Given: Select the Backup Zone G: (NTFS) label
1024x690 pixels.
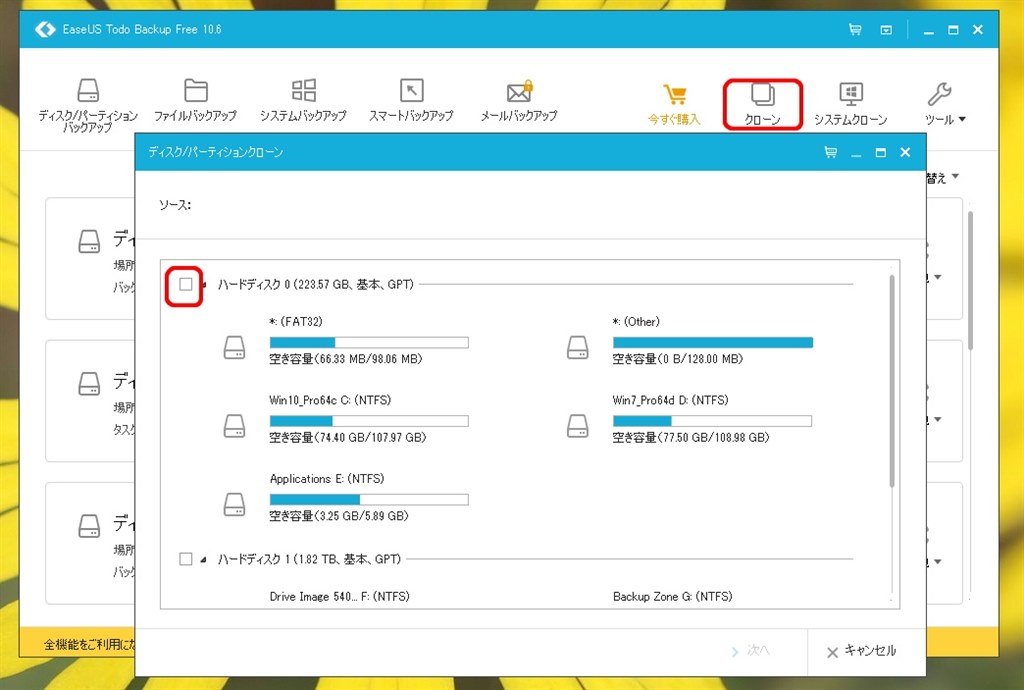Looking at the screenshot, I should pyautogui.click(x=673, y=596).
